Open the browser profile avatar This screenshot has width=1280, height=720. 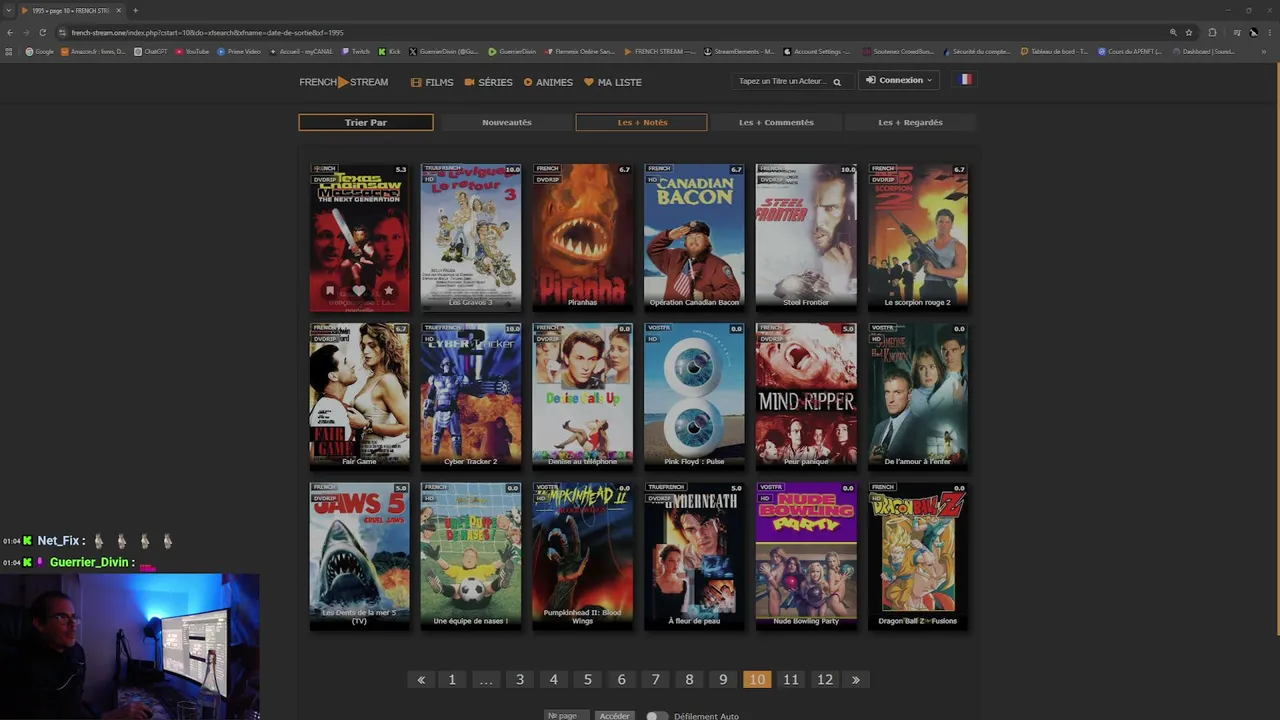tap(1253, 32)
